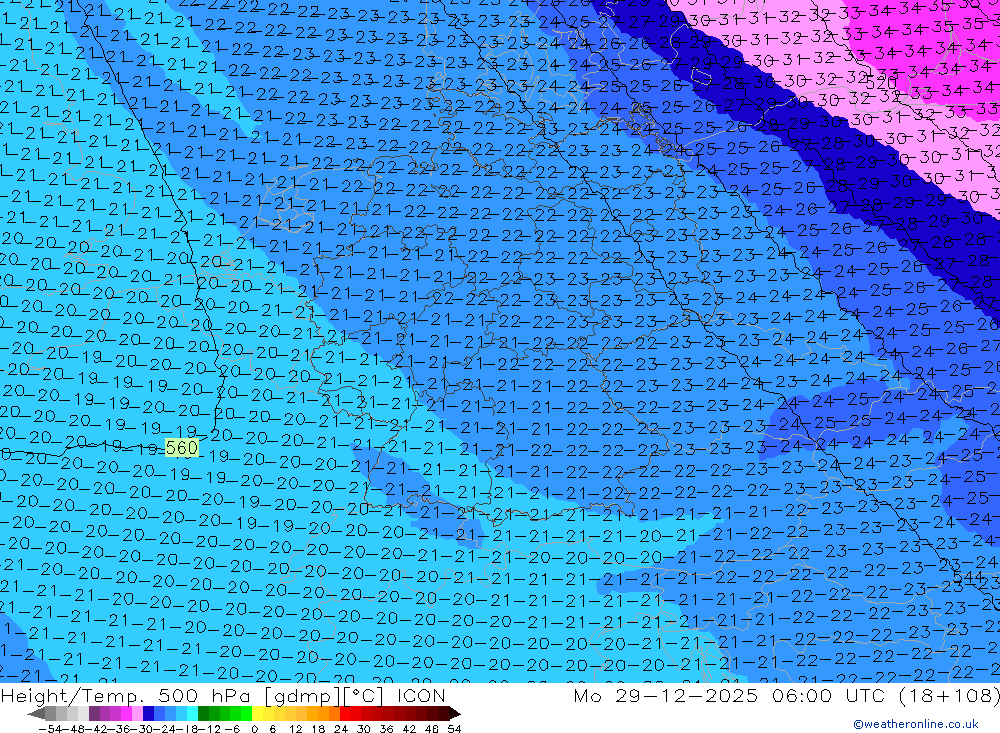Click the '(18+108)' forecast run label

pyautogui.click(x=948, y=695)
